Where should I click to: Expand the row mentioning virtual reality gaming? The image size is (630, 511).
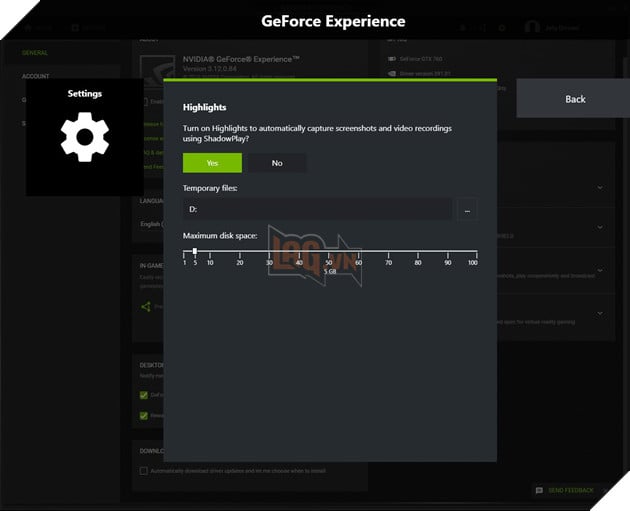coord(599,313)
